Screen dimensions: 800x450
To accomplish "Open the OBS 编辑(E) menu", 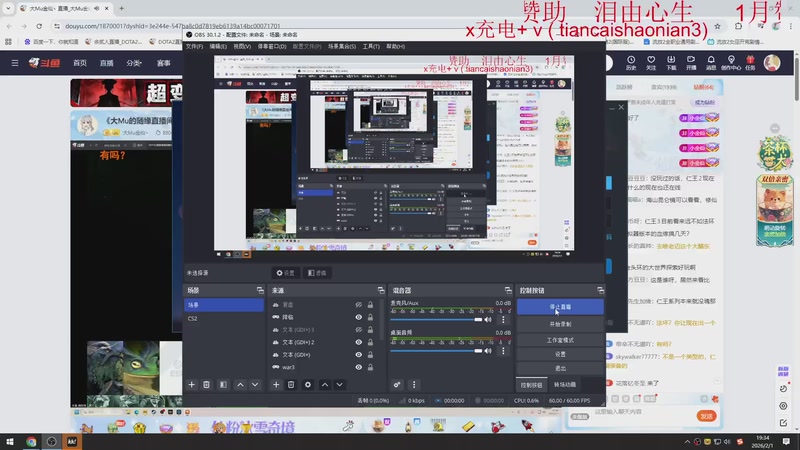I will click(218, 46).
